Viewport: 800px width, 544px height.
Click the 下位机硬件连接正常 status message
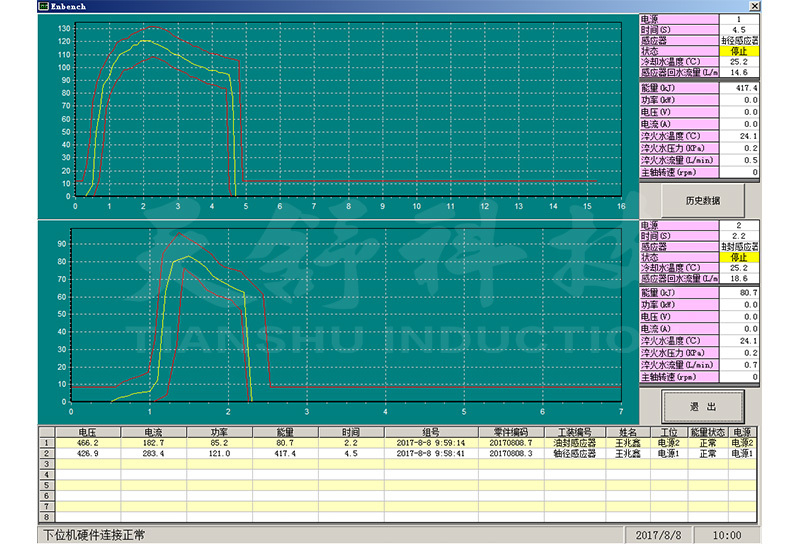[94, 535]
